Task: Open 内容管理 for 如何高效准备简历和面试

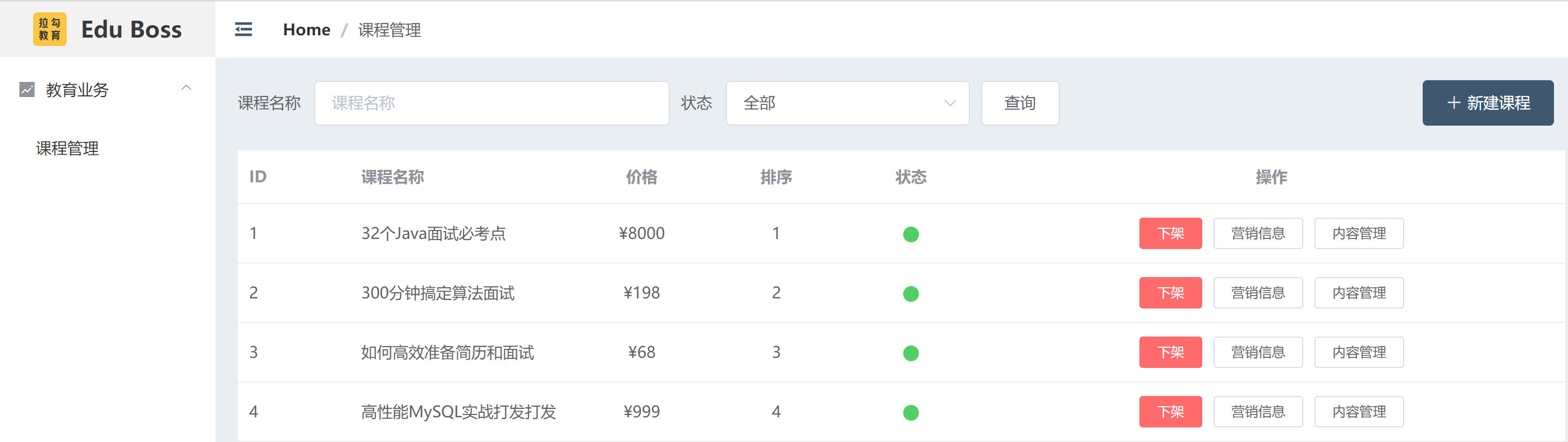Action: pos(1359,352)
